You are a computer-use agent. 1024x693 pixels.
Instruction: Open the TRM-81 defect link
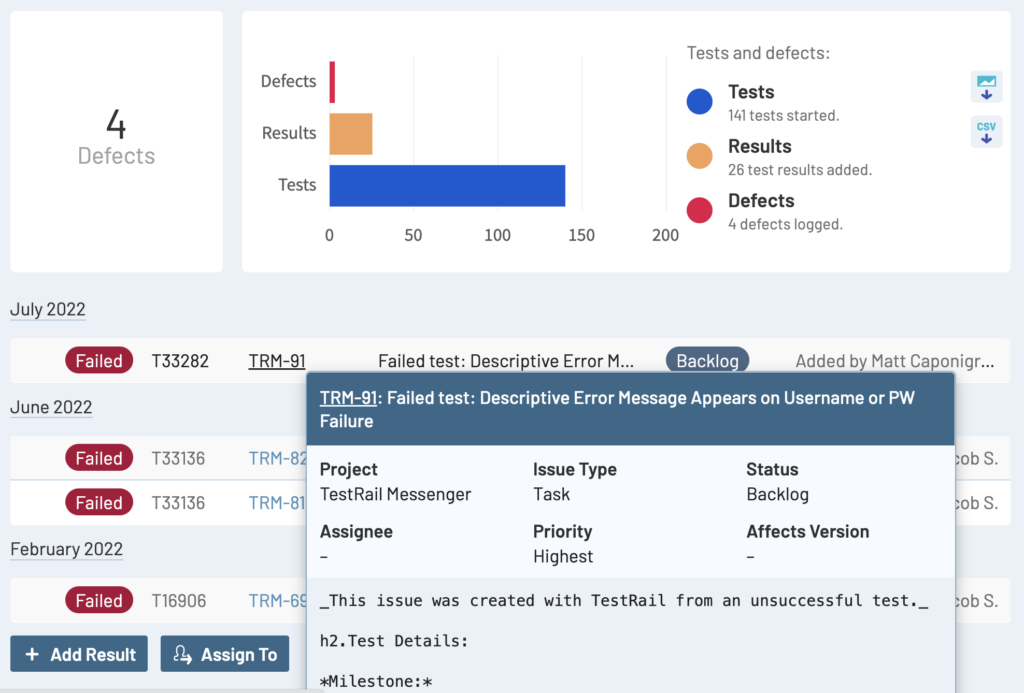277,502
